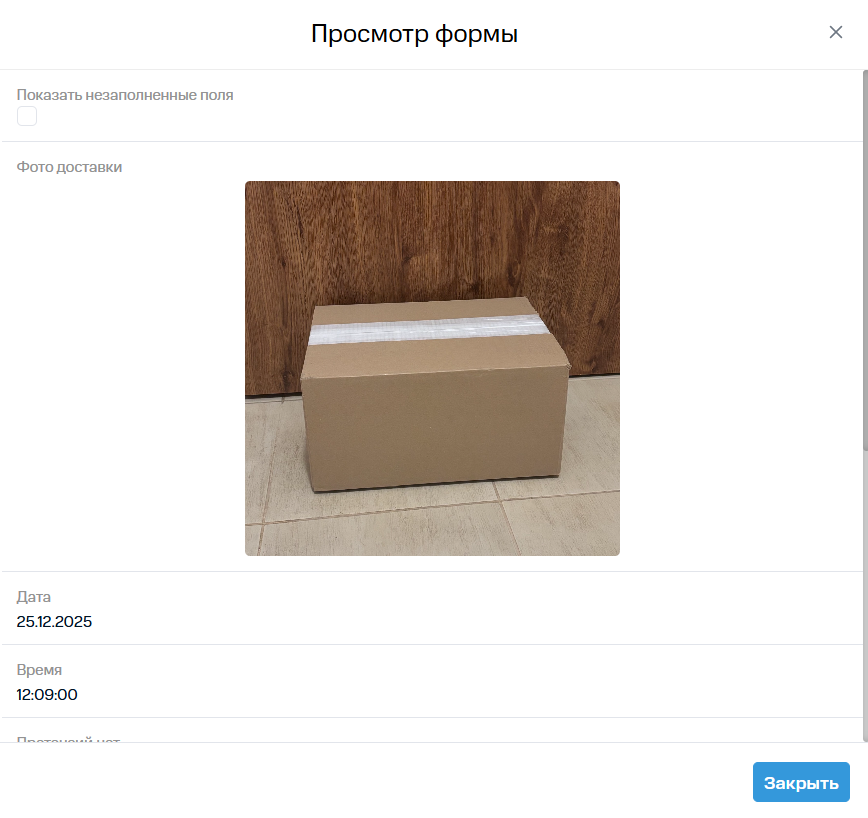Click the scrollbar track below the thumb
Image resolution: width=868 pixels, height=818 pixels.
(x=865, y=595)
